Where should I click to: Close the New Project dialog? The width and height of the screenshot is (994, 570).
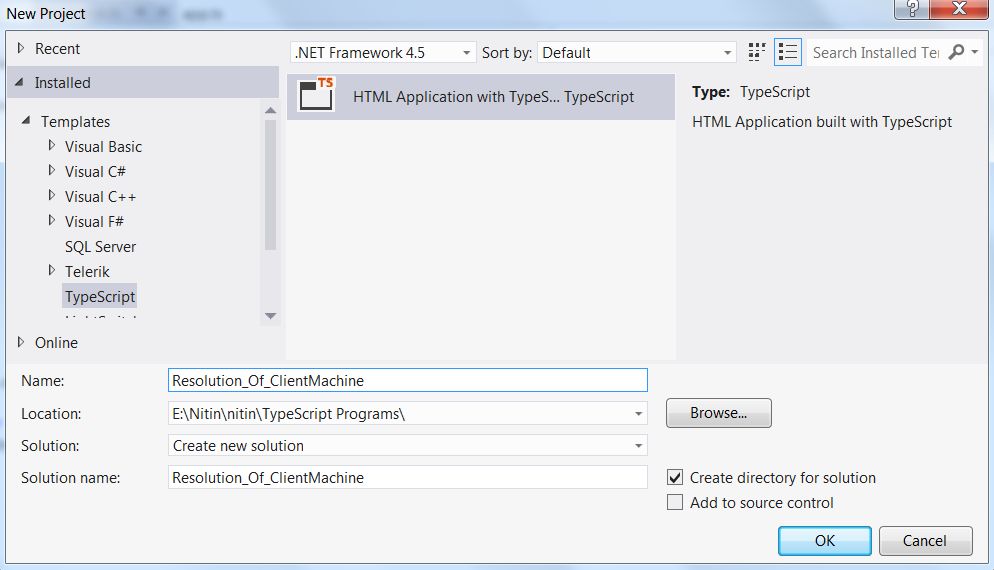coord(958,9)
